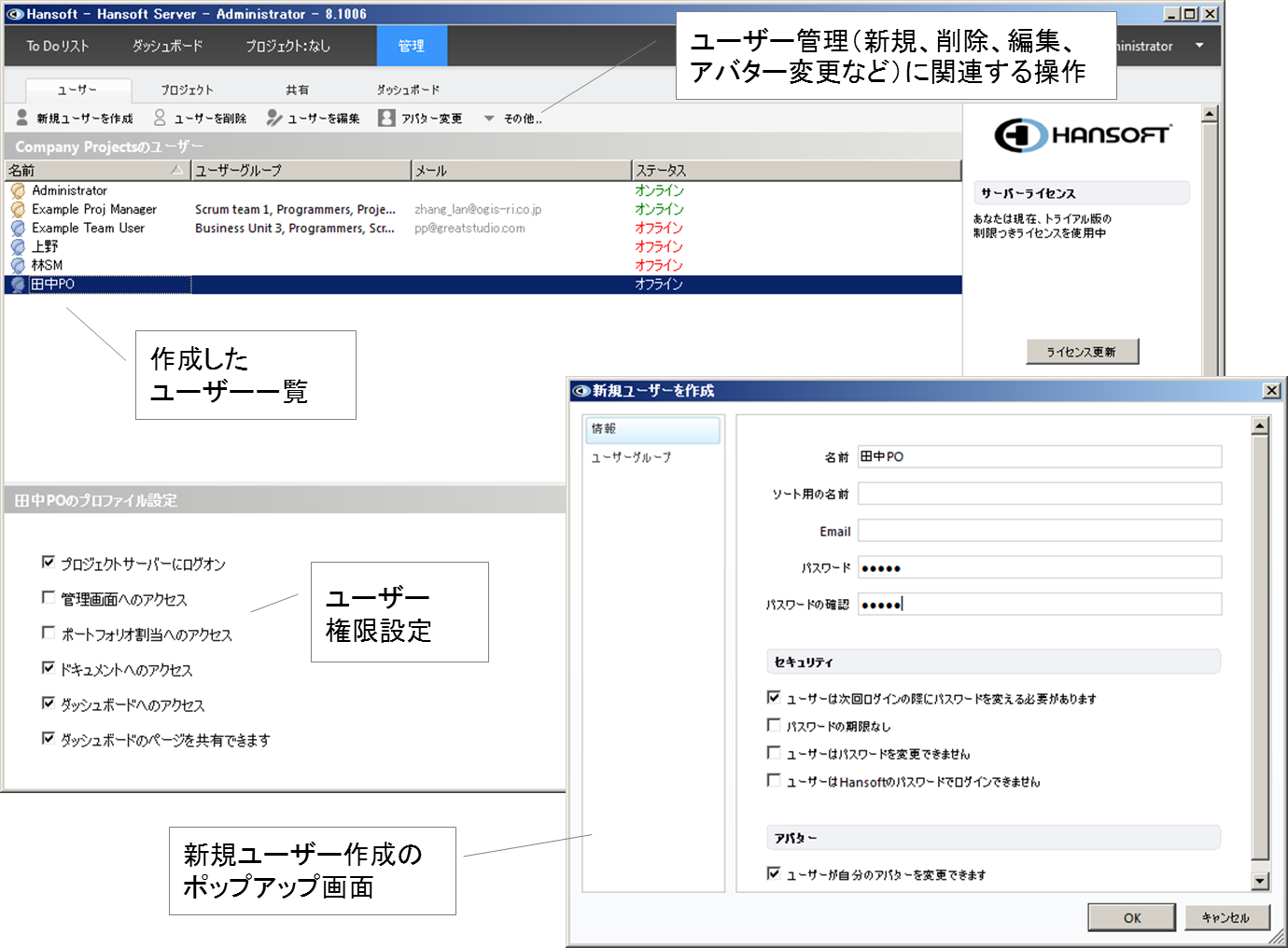This screenshot has width=1288, height=948.
Task: Switch to the プロジェクト sub-tab
Action: 187,90
